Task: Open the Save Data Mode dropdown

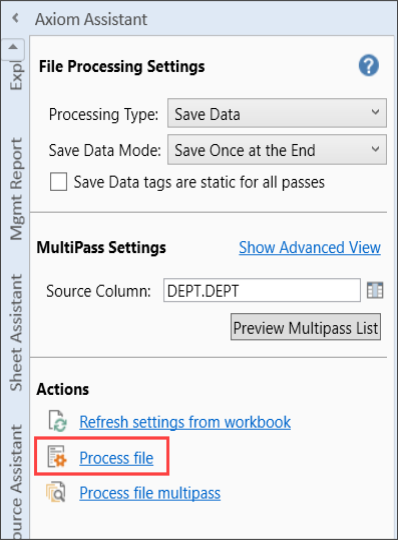Action: [x=277, y=149]
